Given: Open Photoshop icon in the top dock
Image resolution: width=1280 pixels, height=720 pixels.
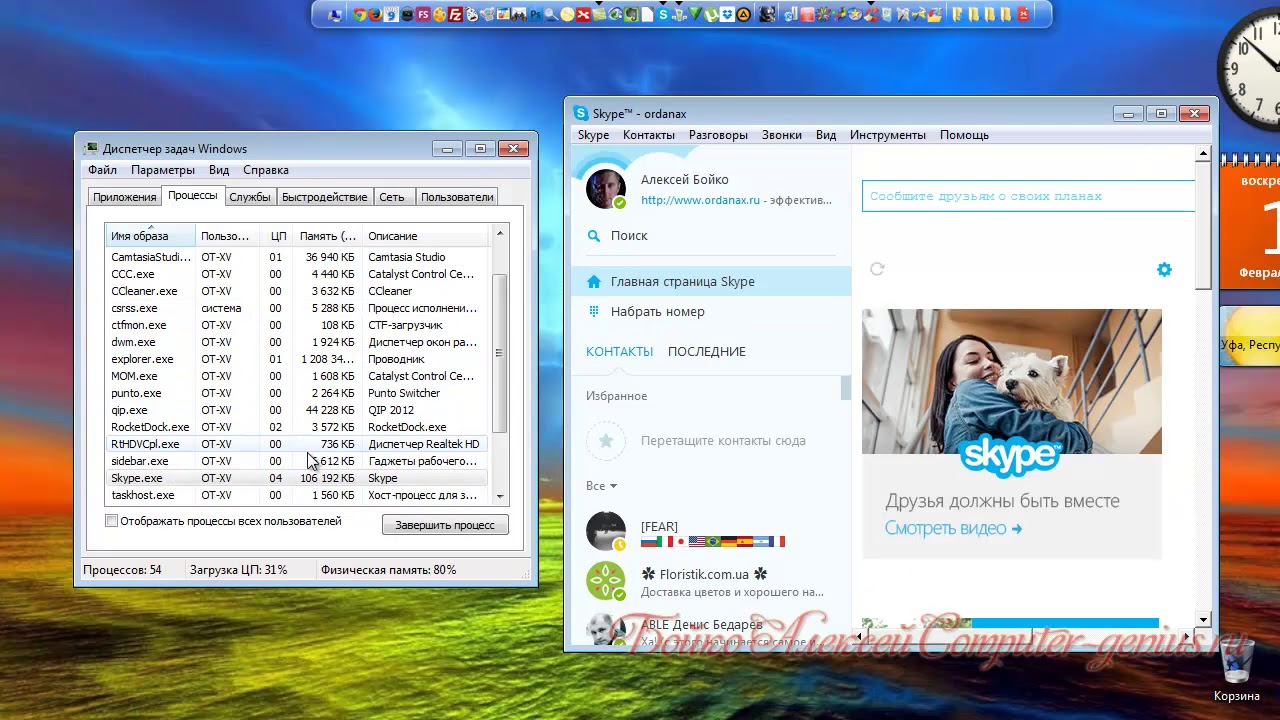Looking at the screenshot, I should coord(536,14).
